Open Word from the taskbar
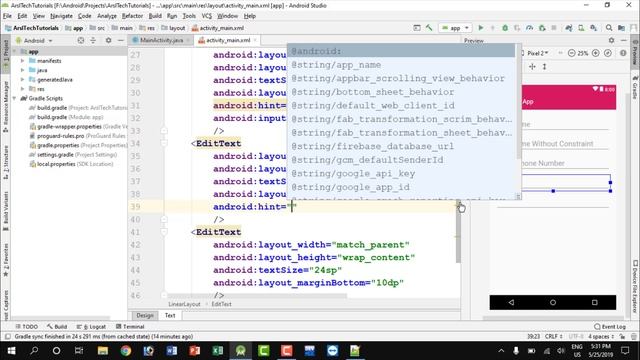This screenshot has height=360, width=640. tap(172, 351)
